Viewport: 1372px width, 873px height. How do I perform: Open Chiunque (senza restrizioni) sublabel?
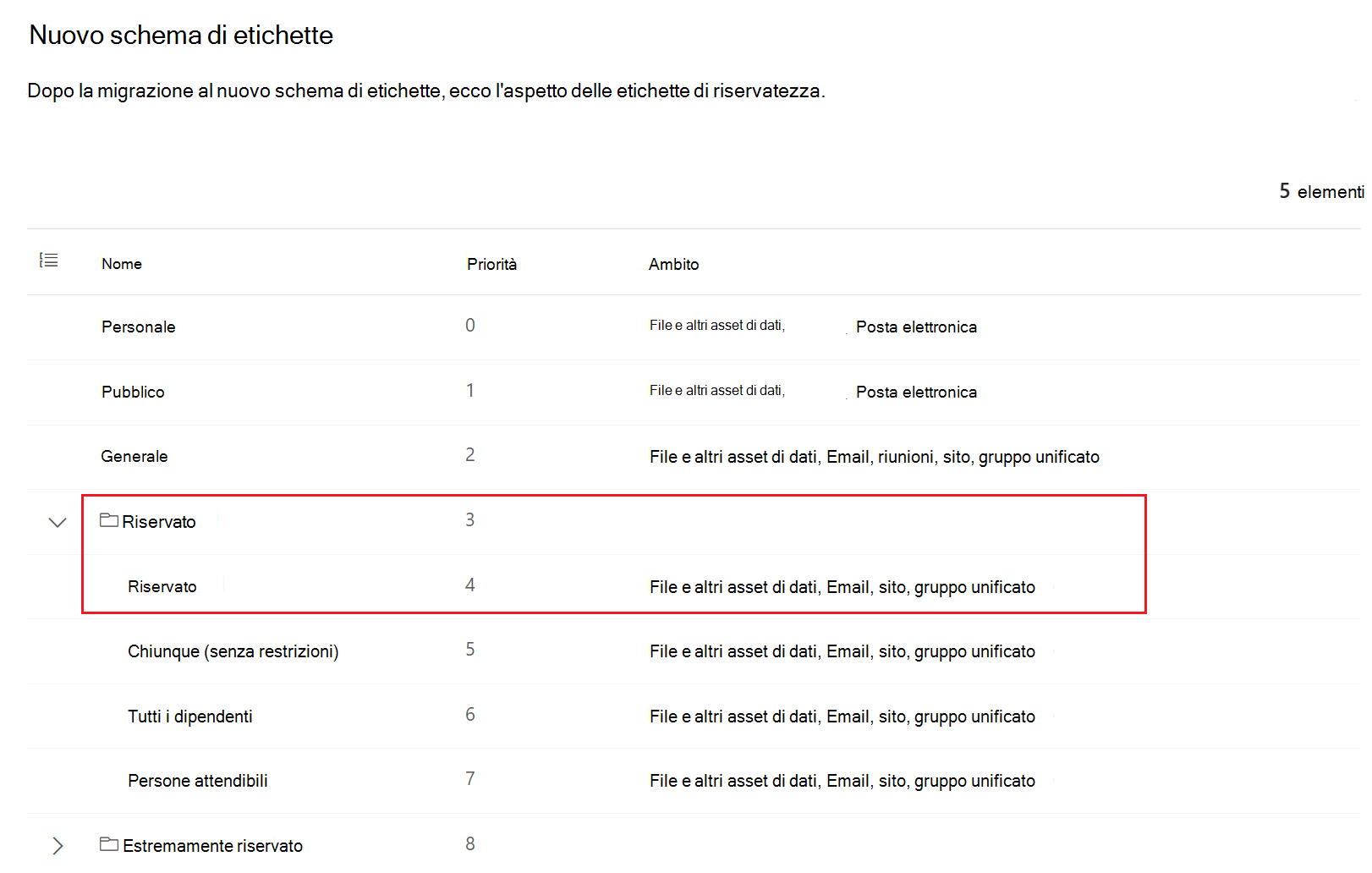[233, 651]
